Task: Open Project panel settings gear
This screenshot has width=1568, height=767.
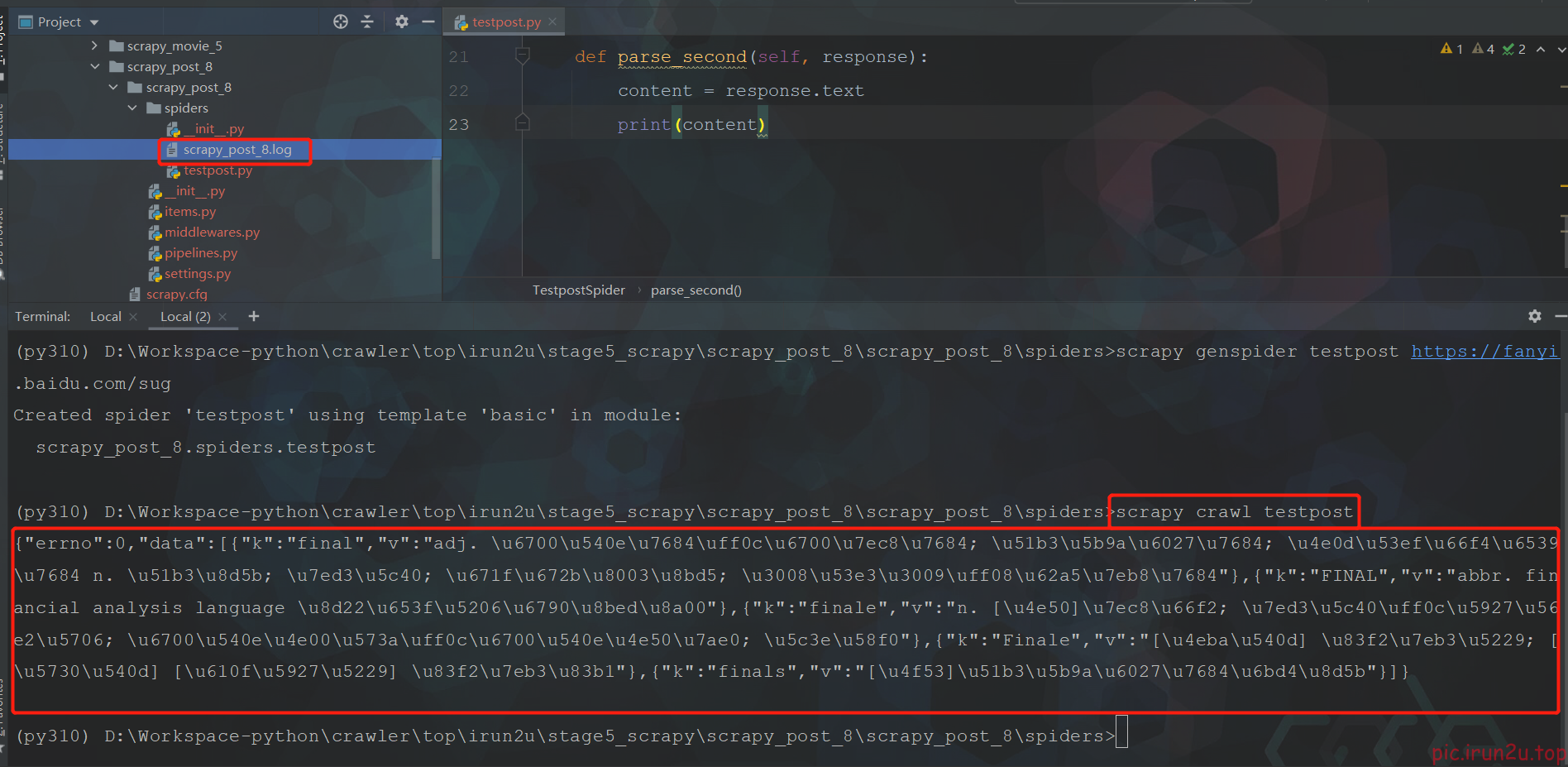Action: click(x=401, y=22)
